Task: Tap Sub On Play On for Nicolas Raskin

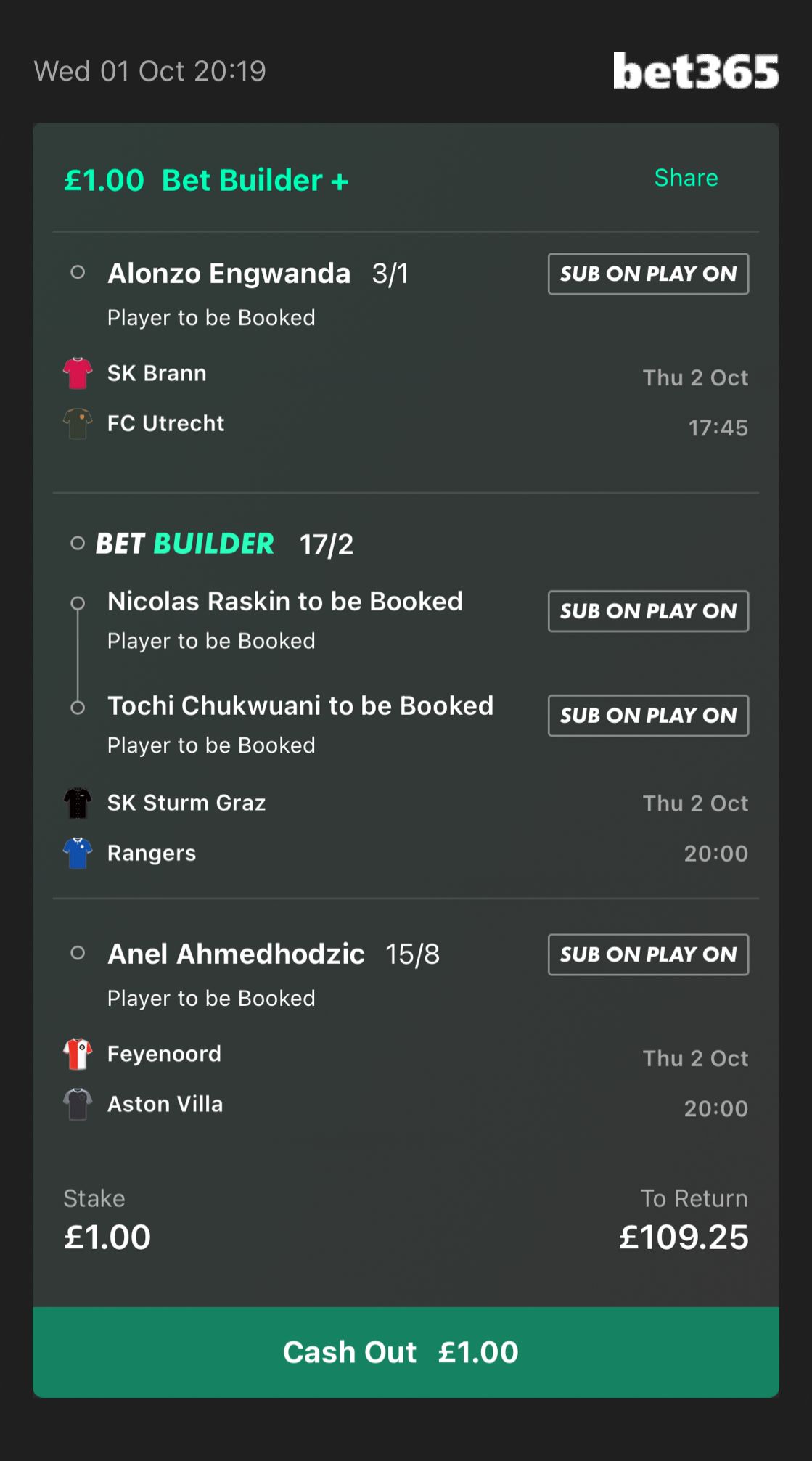Action: click(x=648, y=611)
